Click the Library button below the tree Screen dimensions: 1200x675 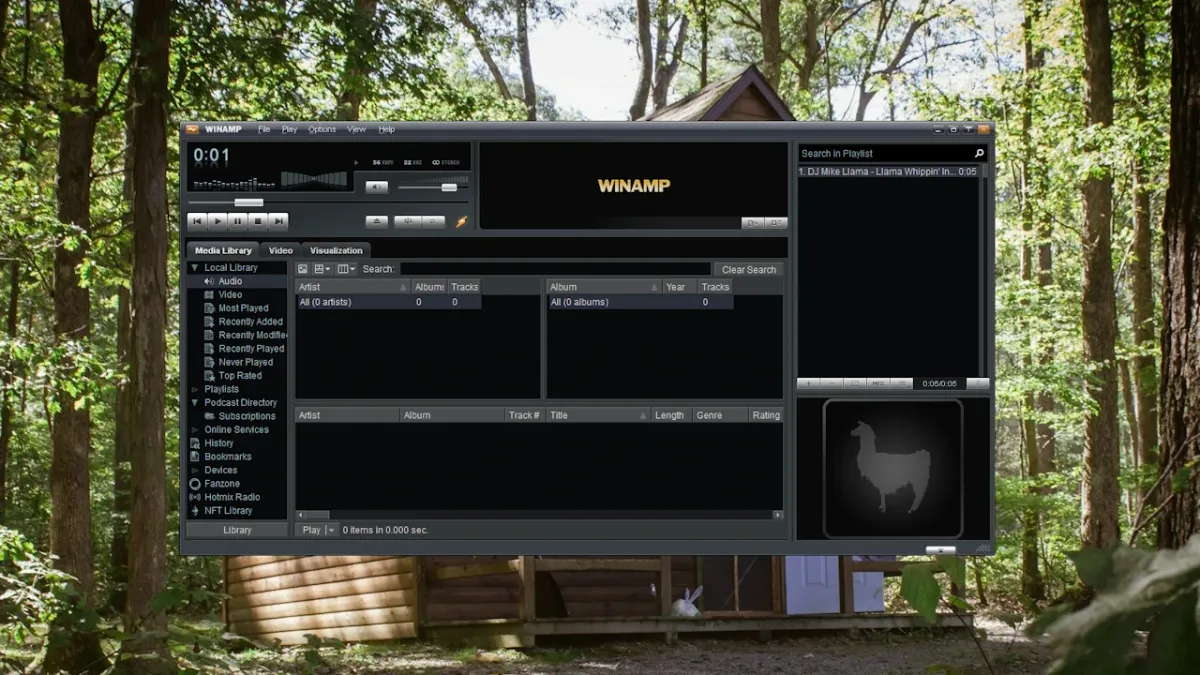pyautogui.click(x=237, y=530)
